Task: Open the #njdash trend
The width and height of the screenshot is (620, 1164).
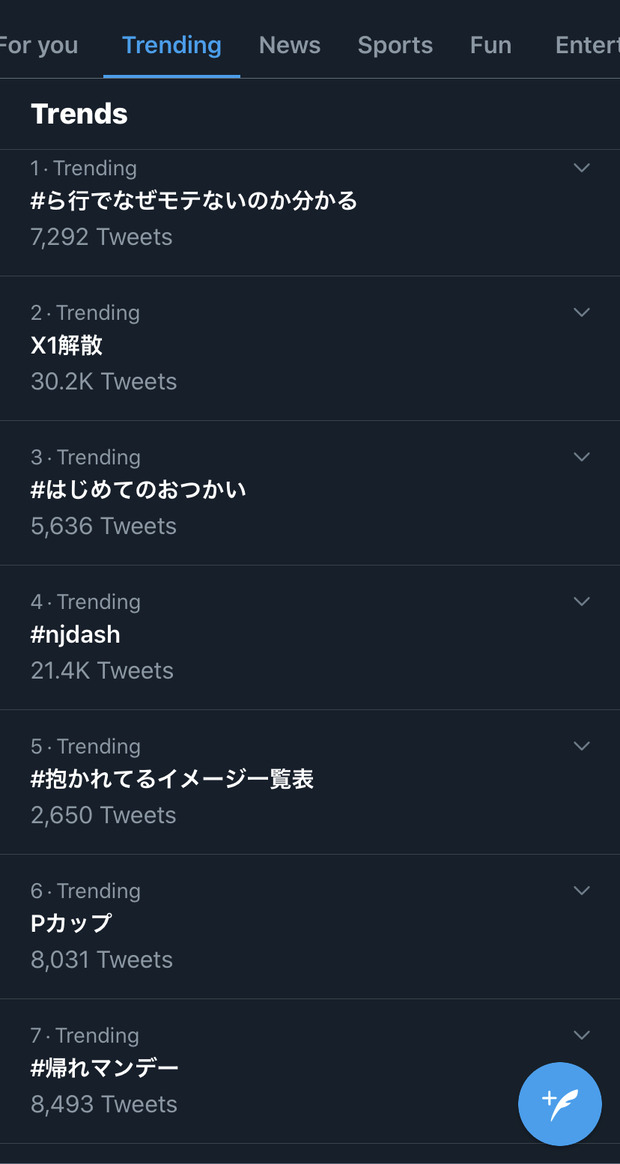Action: tap(310, 638)
